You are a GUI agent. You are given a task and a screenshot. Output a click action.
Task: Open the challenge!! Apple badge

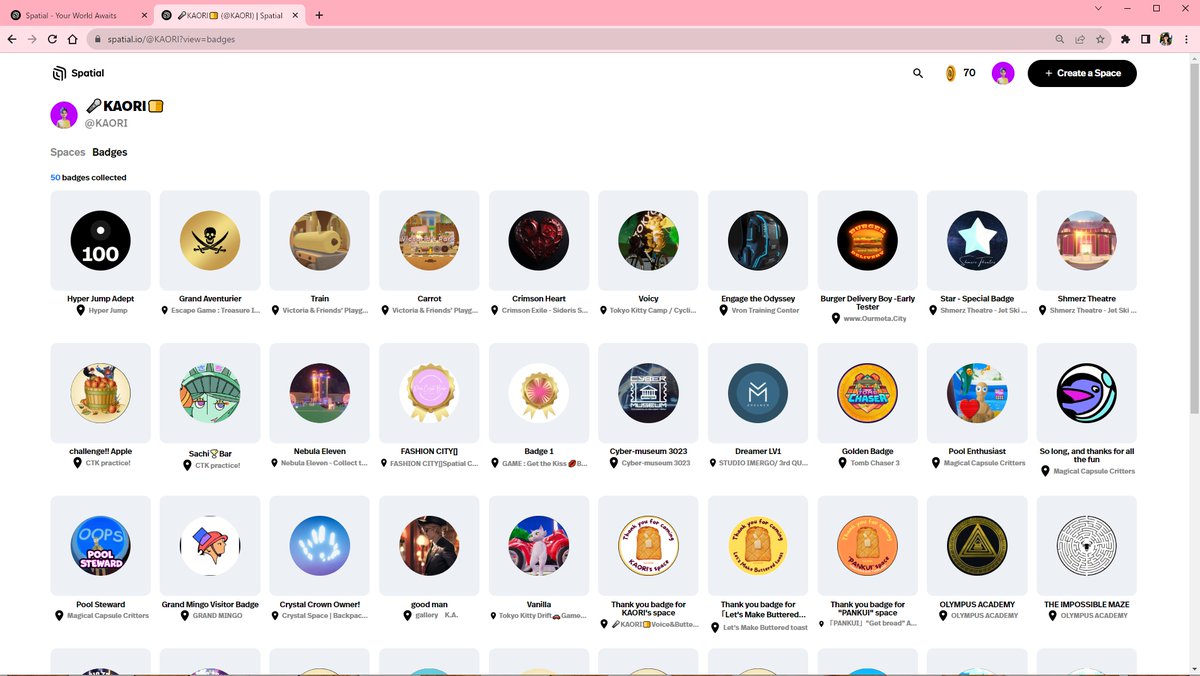point(100,393)
